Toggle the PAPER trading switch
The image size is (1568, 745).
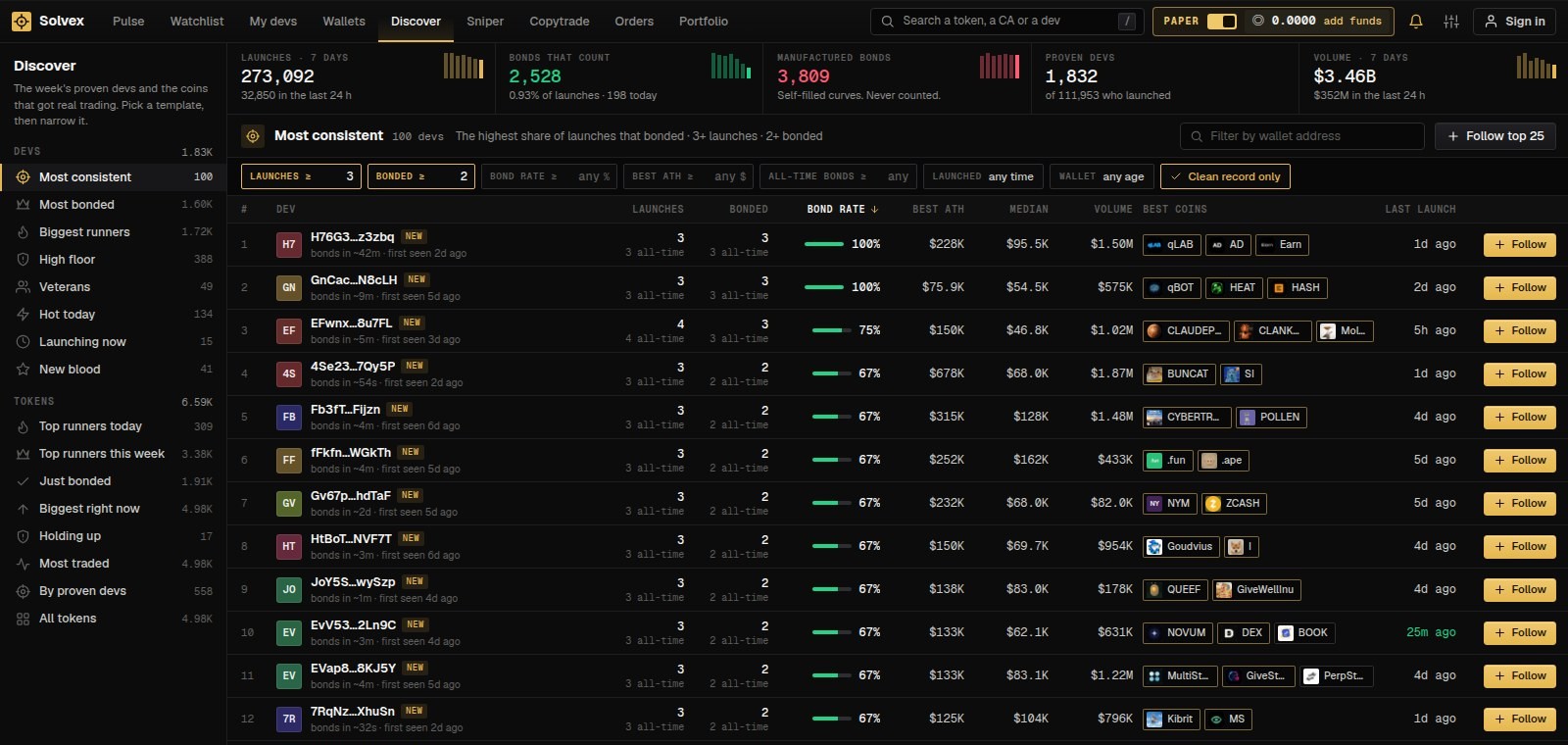pos(1222,21)
